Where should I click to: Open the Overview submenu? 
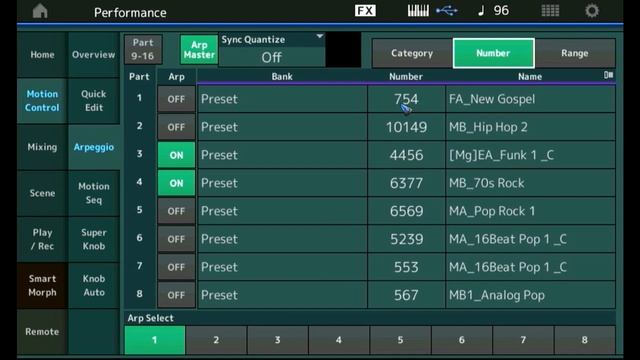pyautogui.click(x=94, y=55)
